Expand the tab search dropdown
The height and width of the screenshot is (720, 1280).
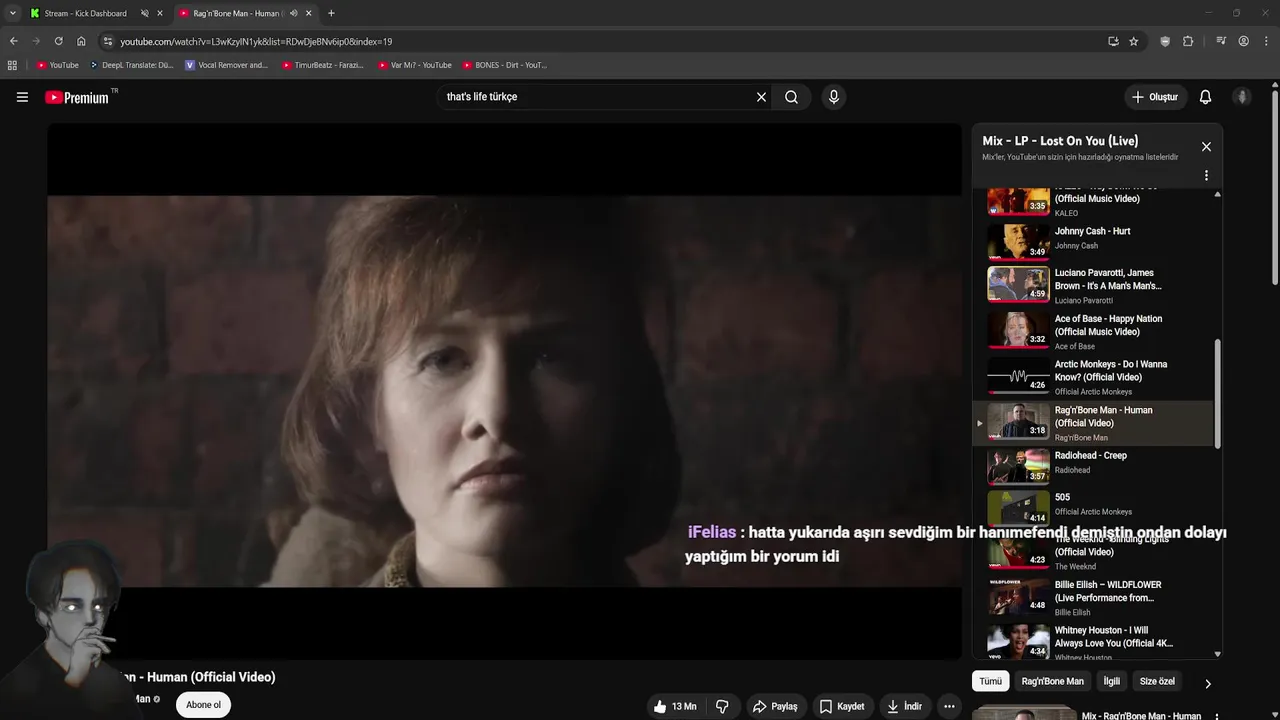click(x=12, y=13)
